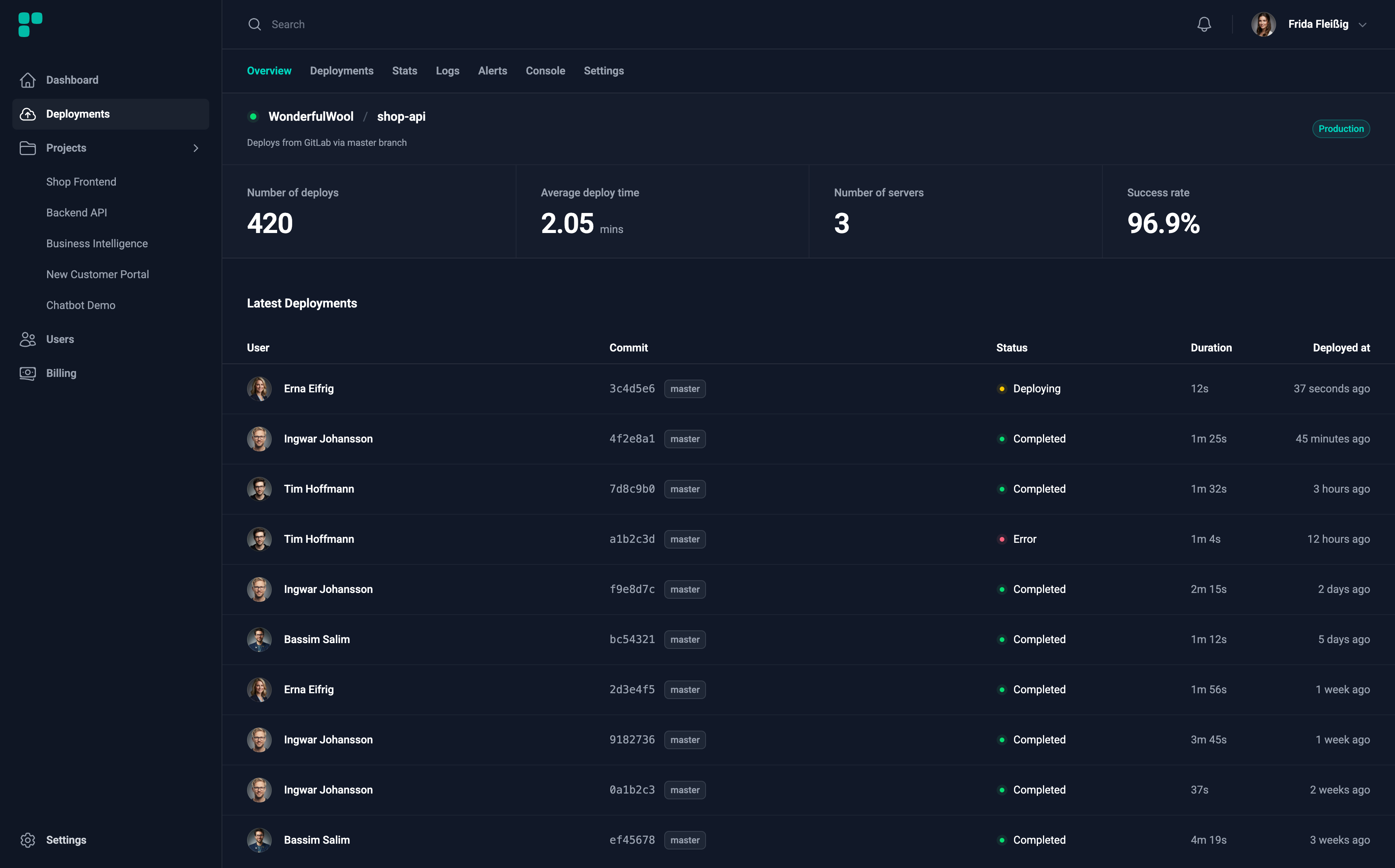The height and width of the screenshot is (868, 1395).
Task: Go to the Console tab
Action: click(x=545, y=71)
